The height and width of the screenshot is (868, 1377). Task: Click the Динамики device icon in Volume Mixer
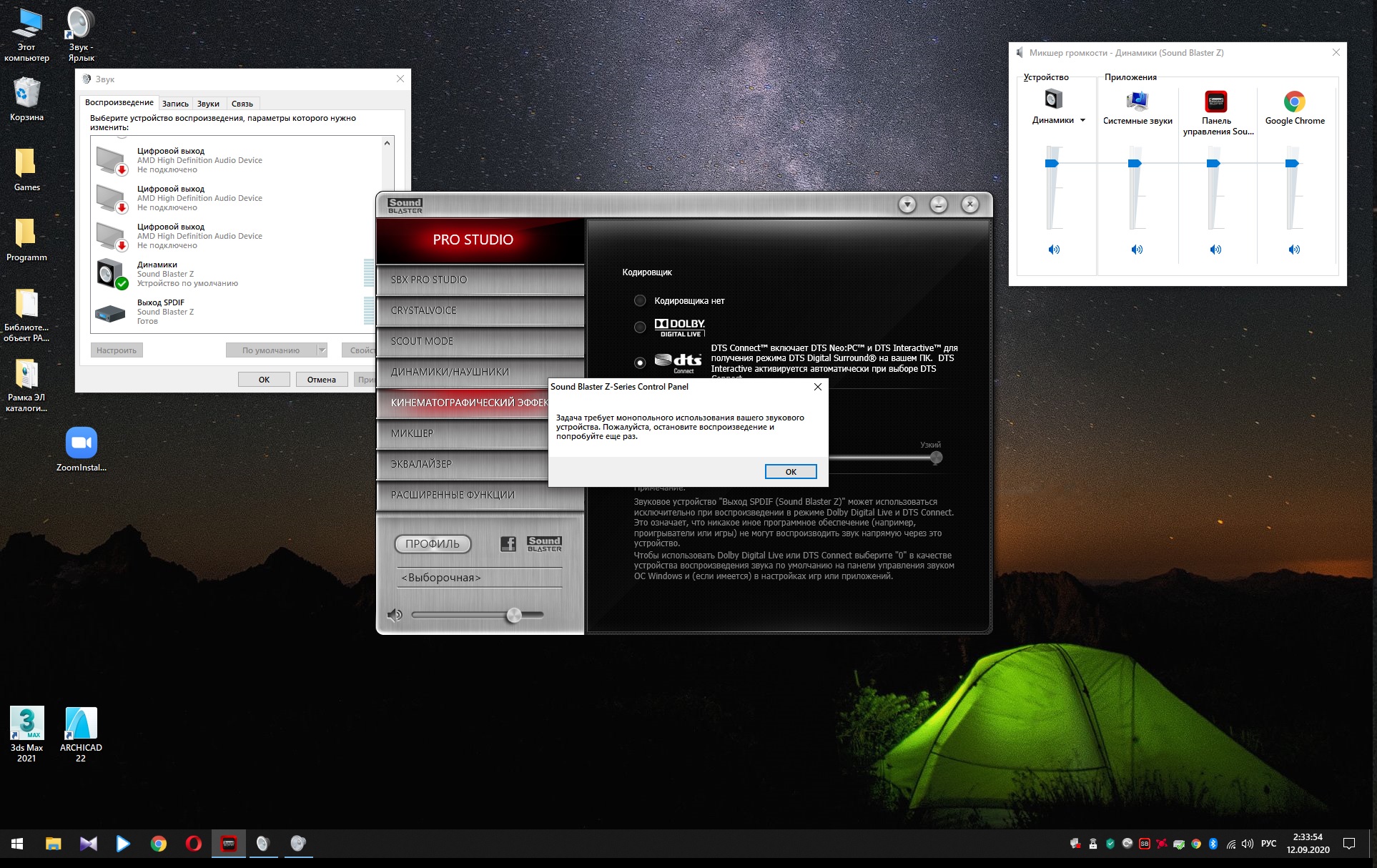(1053, 99)
